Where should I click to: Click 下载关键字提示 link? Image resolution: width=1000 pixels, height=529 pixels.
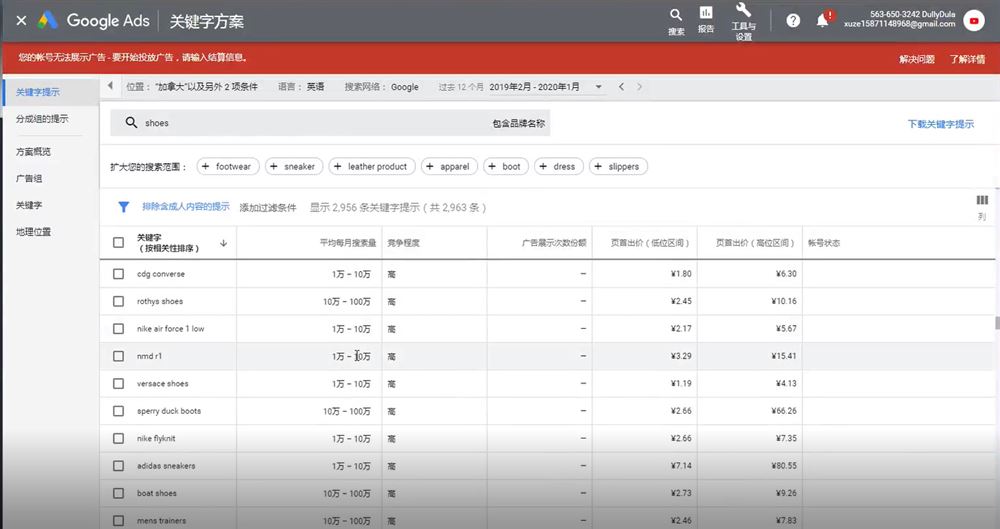point(941,124)
